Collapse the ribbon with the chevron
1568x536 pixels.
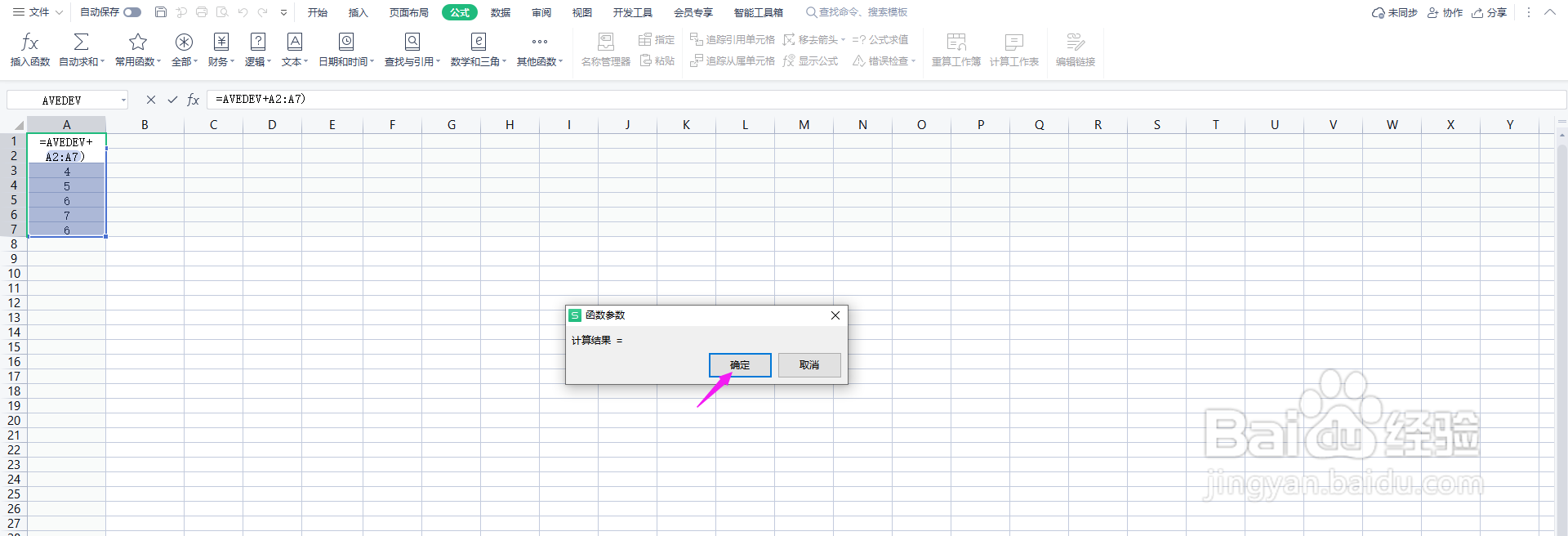coord(1549,12)
